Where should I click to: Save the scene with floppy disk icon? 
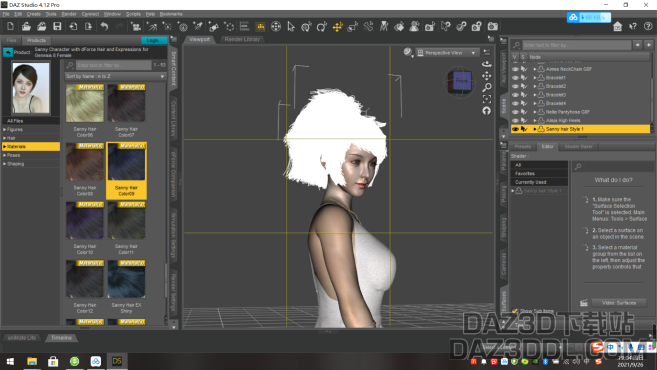point(57,26)
